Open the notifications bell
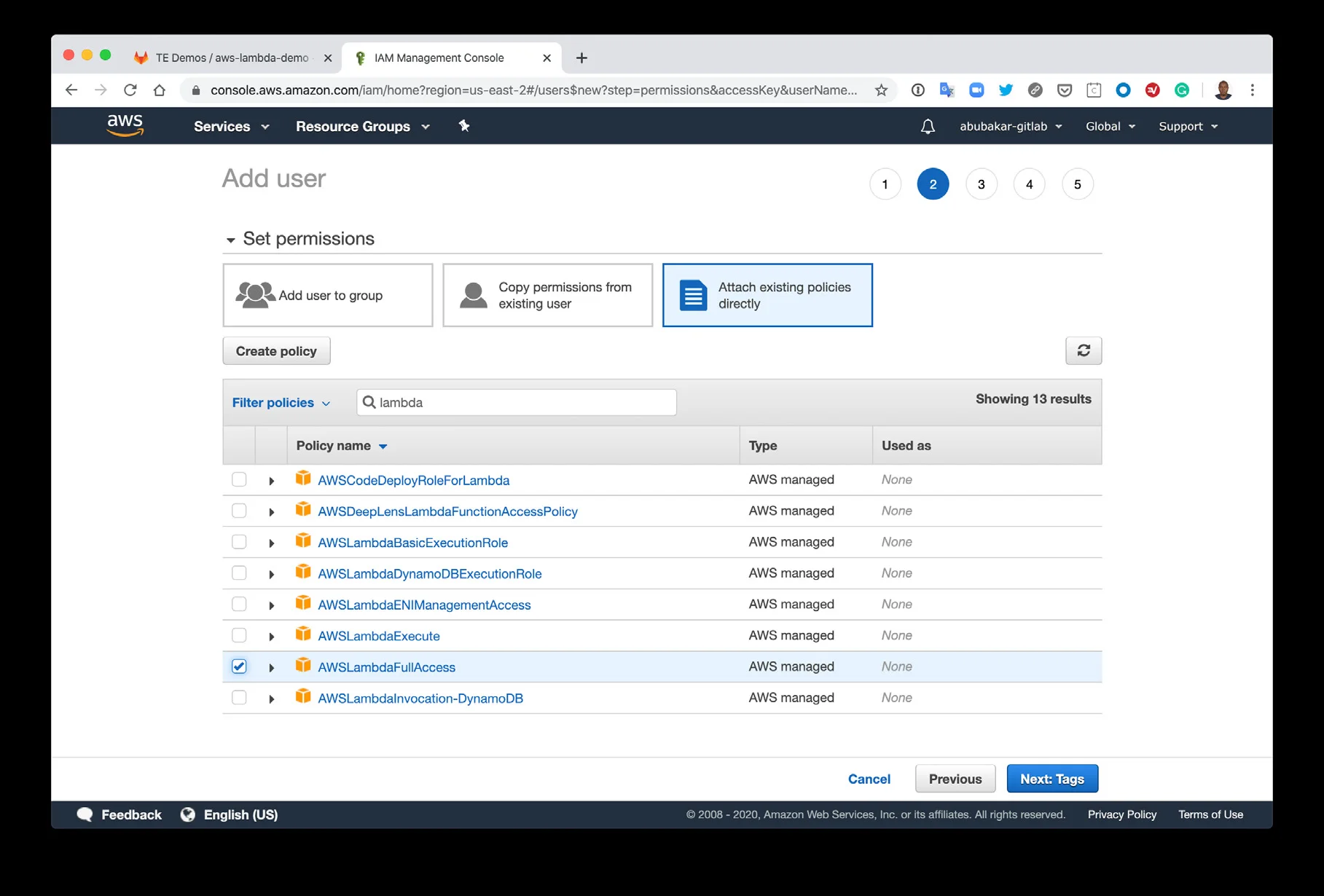This screenshot has width=1324, height=896. click(927, 127)
